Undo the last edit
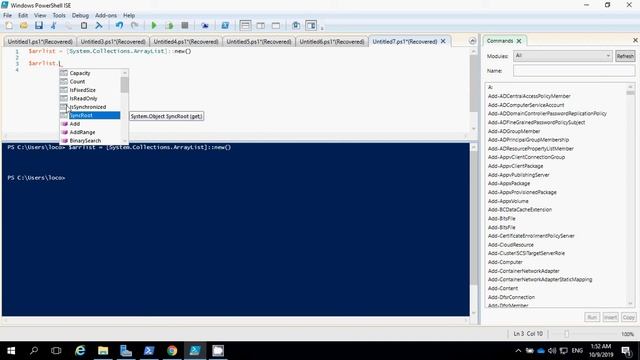 tap(119, 26)
